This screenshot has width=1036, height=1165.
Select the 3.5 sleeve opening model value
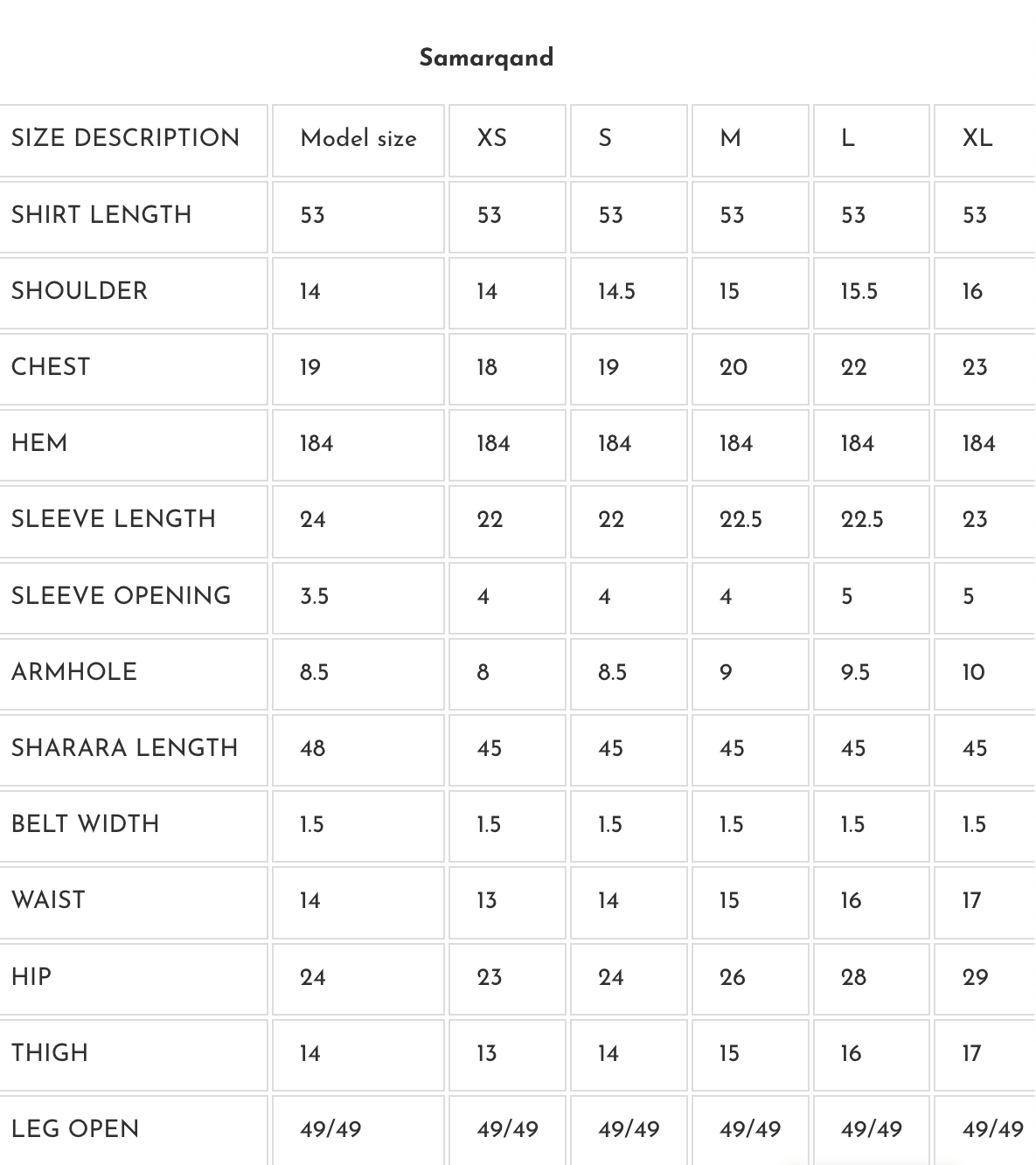click(x=314, y=596)
